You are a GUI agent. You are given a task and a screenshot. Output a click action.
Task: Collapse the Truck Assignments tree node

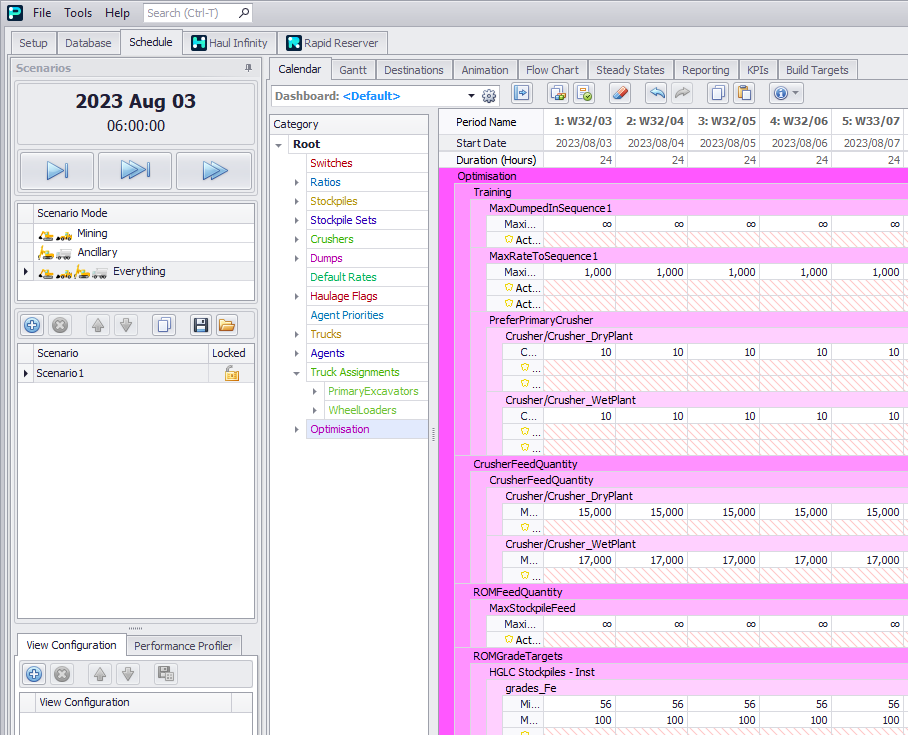[x=297, y=373]
